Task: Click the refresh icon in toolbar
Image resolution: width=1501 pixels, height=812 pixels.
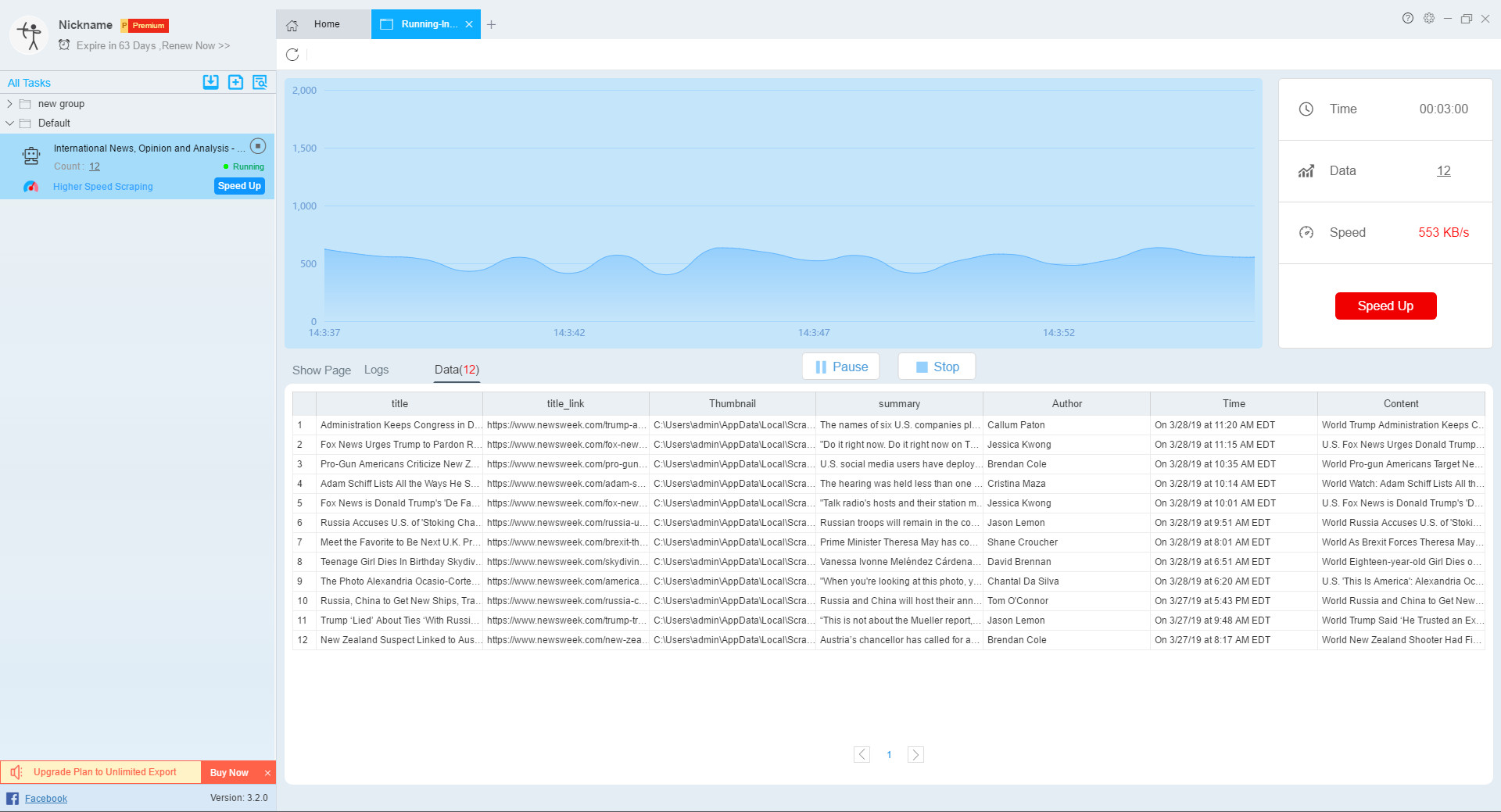Action: [292, 55]
